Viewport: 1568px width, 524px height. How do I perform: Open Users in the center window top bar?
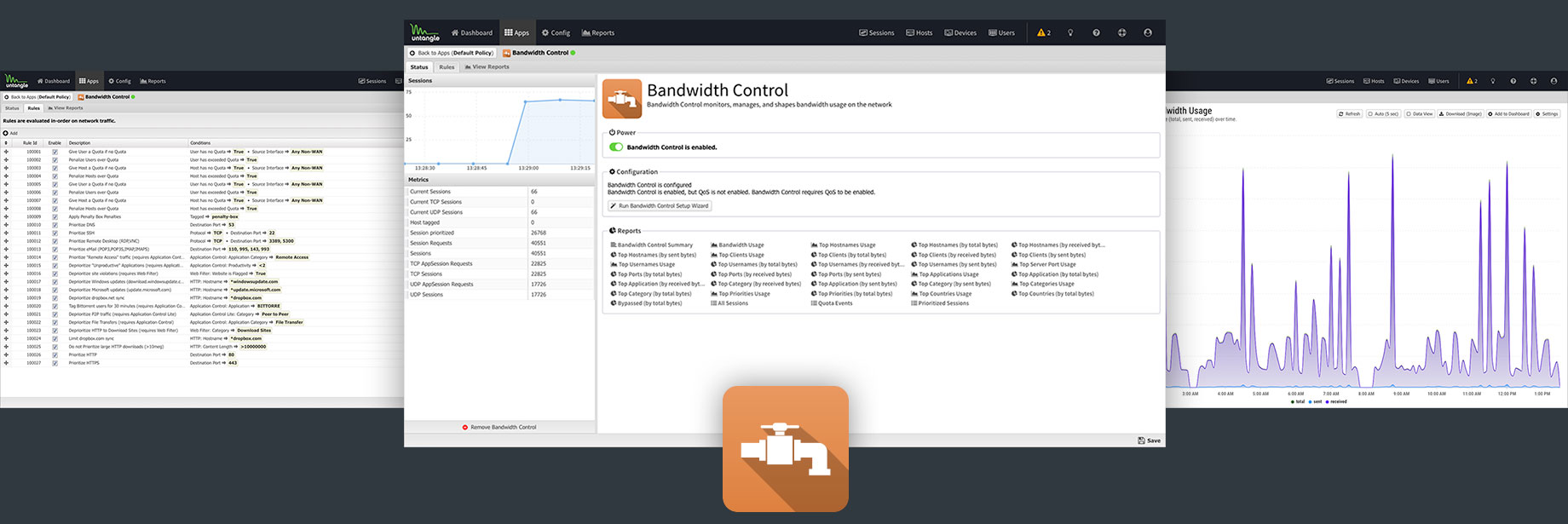(x=1001, y=32)
